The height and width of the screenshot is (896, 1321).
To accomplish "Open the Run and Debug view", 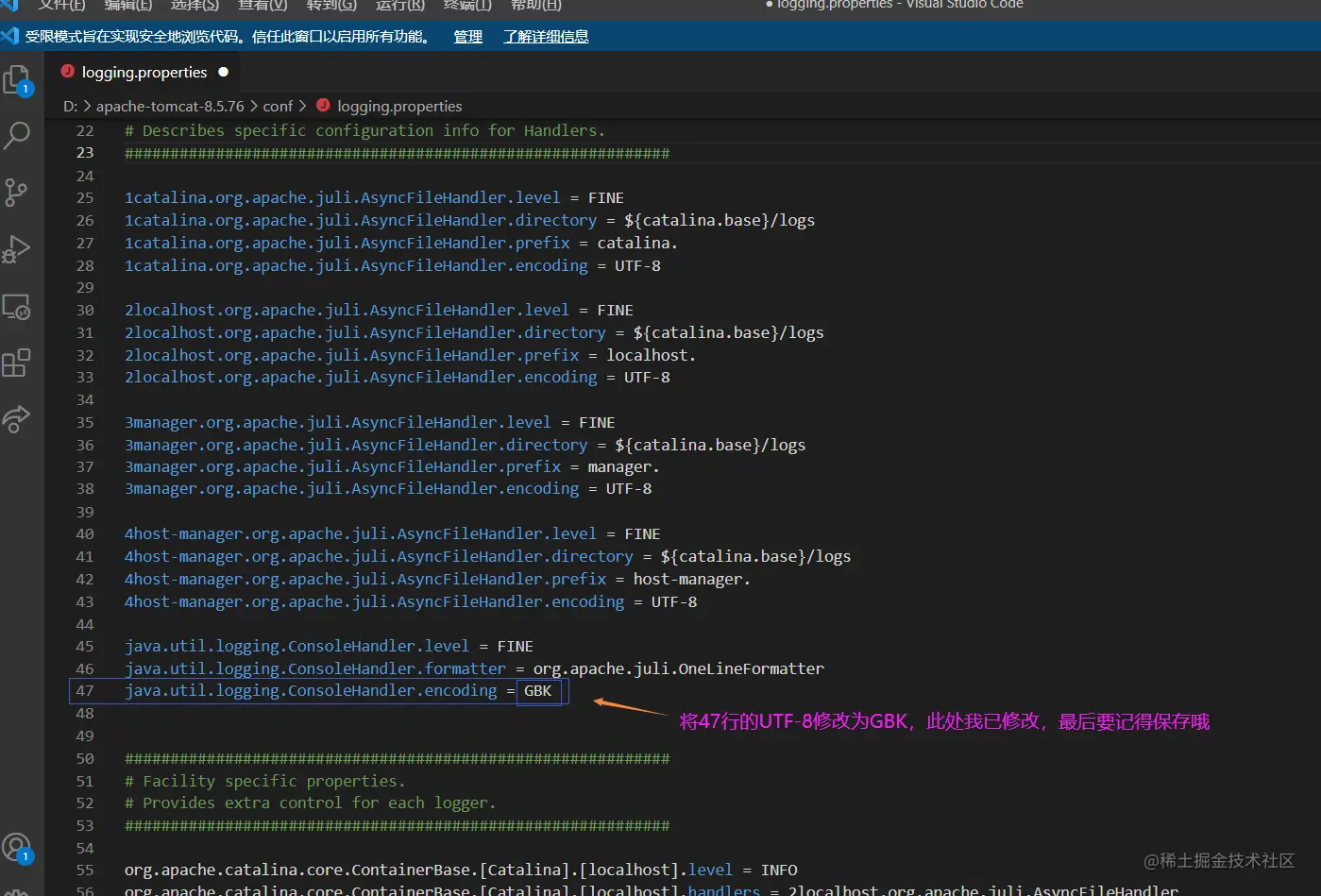I will point(16,249).
